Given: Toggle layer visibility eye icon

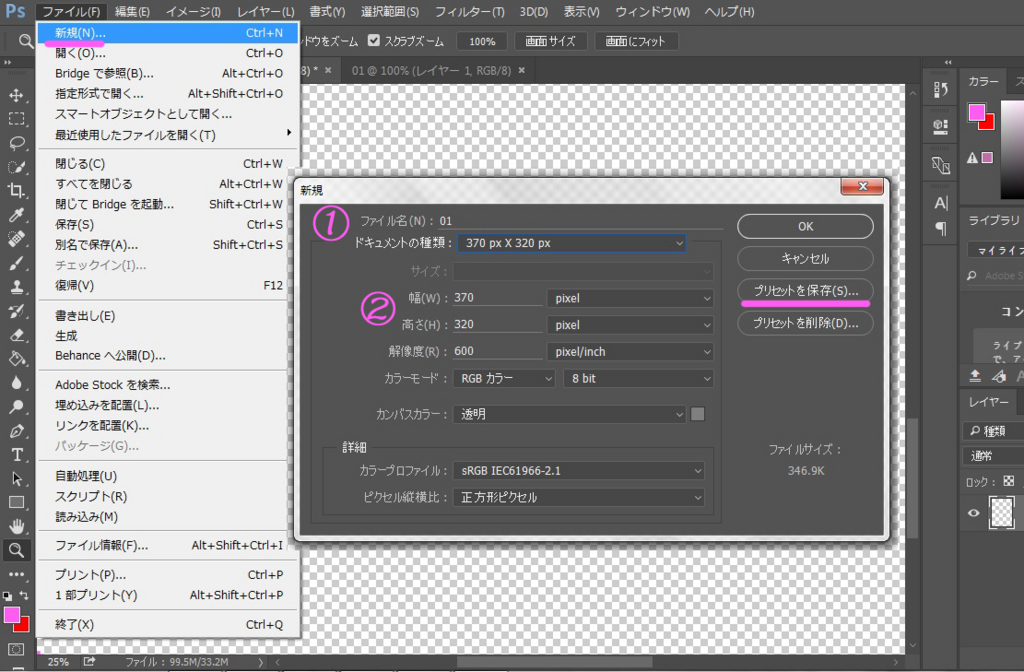Looking at the screenshot, I should pos(973,513).
